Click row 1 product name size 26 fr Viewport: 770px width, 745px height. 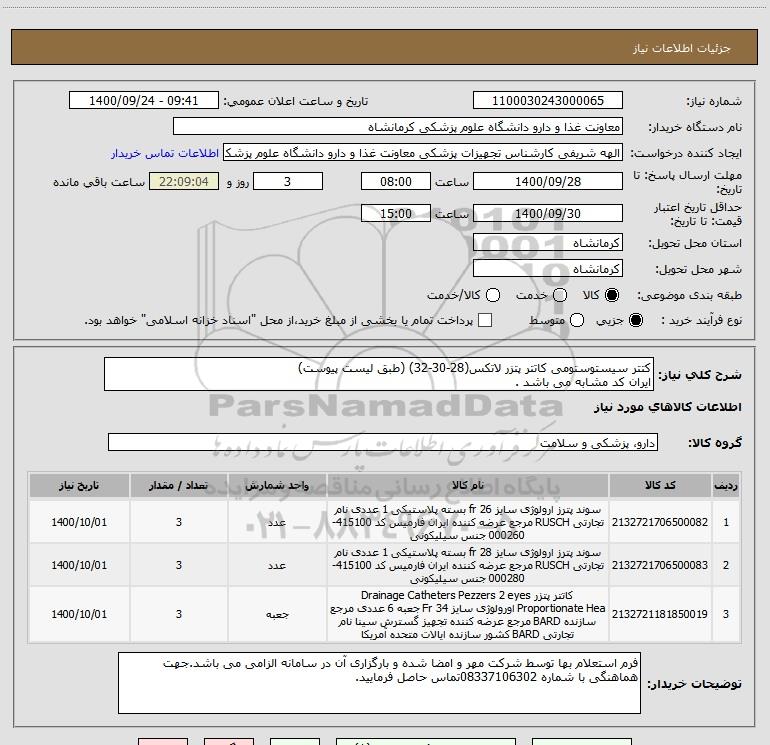(x=468, y=522)
